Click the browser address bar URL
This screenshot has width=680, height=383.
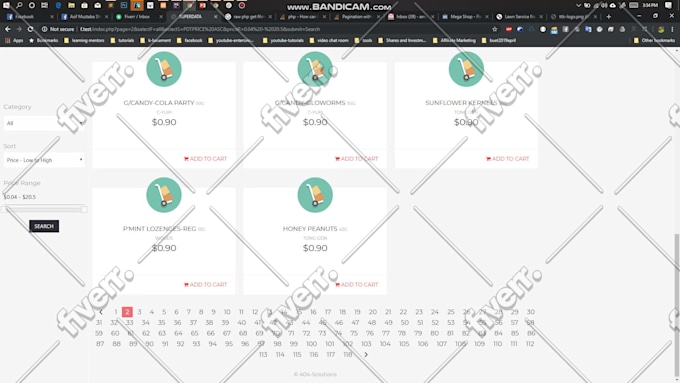[199, 29]
